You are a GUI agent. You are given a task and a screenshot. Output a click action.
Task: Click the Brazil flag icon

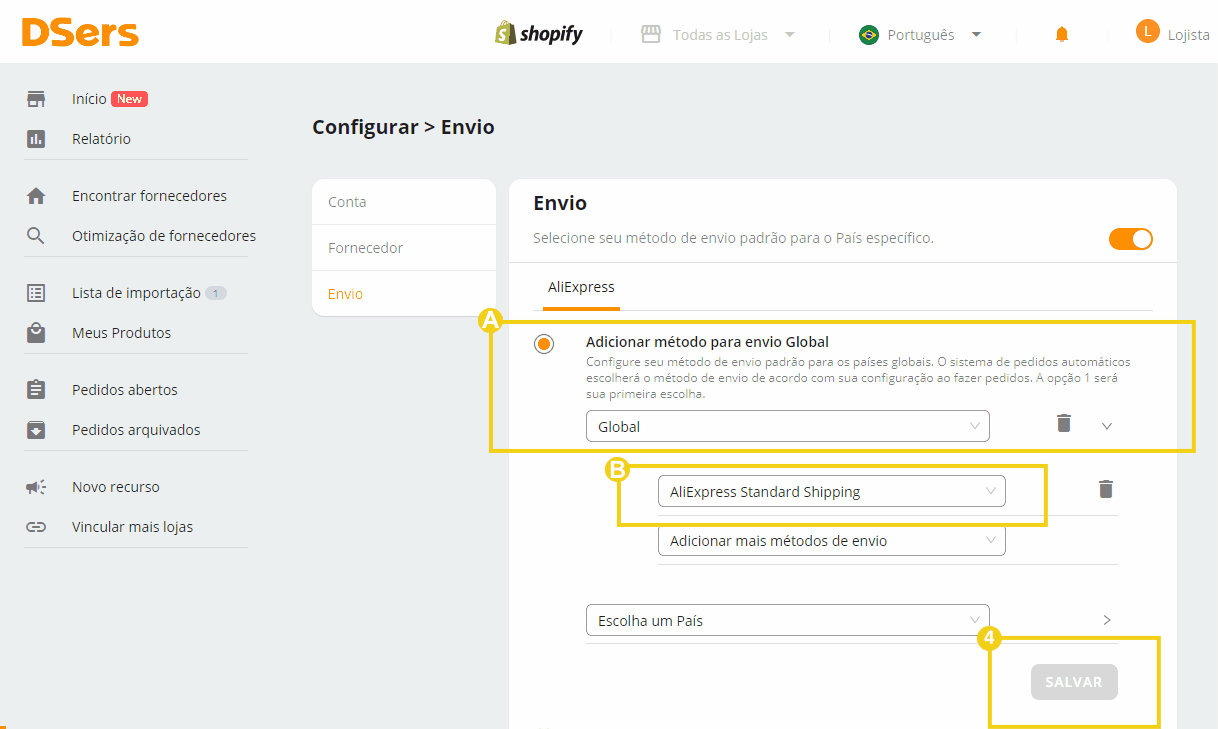(869, 35)
